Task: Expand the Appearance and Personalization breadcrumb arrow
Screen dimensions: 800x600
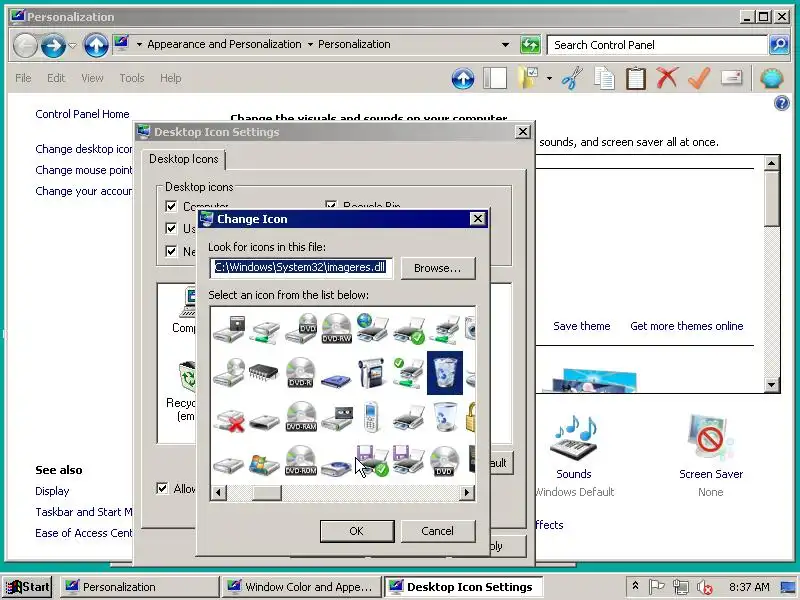Action: pos(139,45)
